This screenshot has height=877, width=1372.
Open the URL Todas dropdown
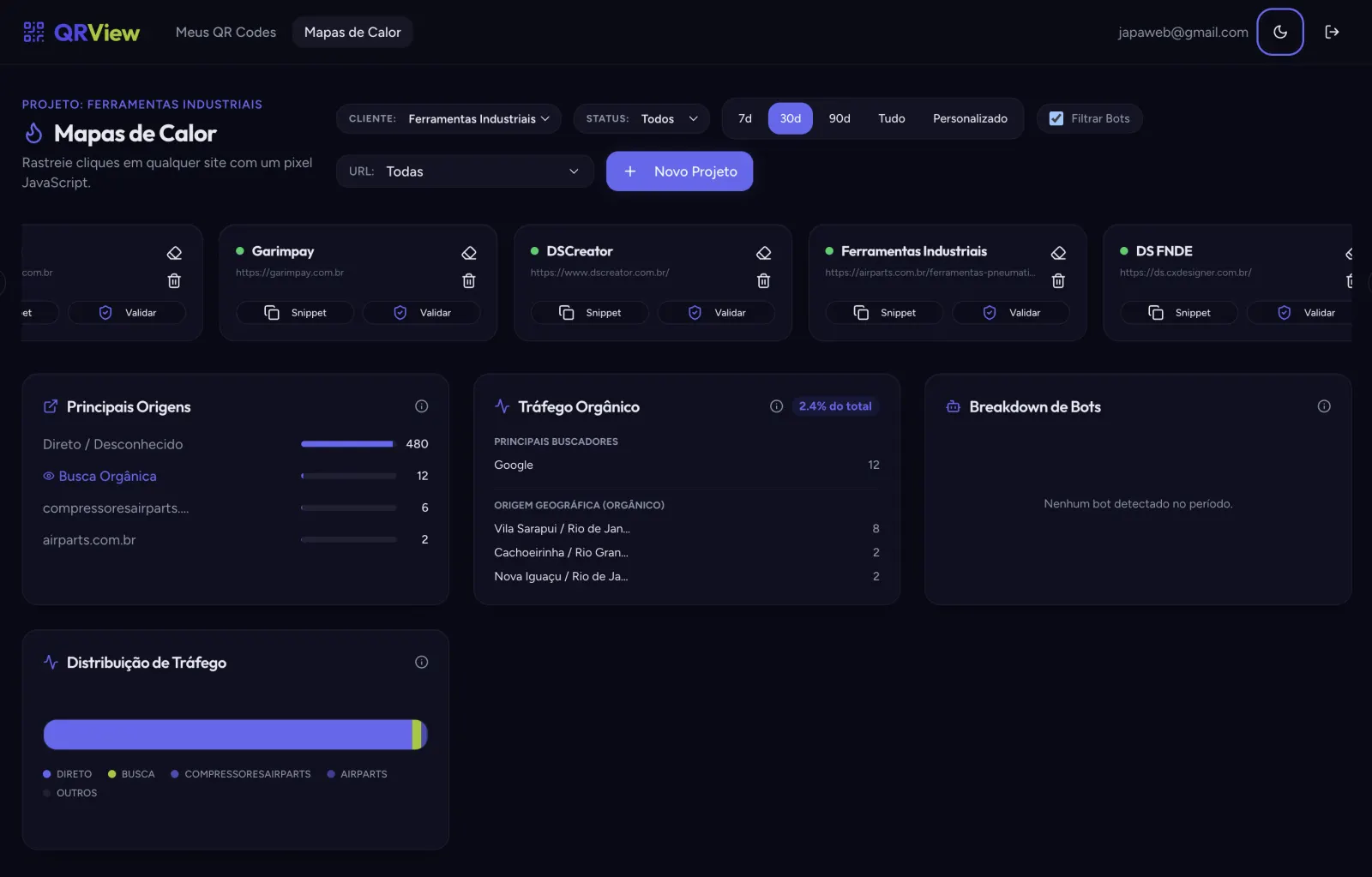(465, 171)
